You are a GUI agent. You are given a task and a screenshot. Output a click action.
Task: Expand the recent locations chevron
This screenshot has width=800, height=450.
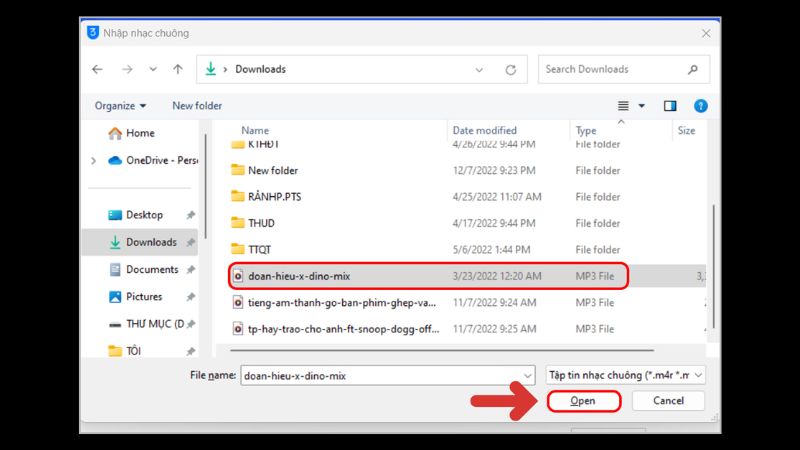(x=152, y=69)
